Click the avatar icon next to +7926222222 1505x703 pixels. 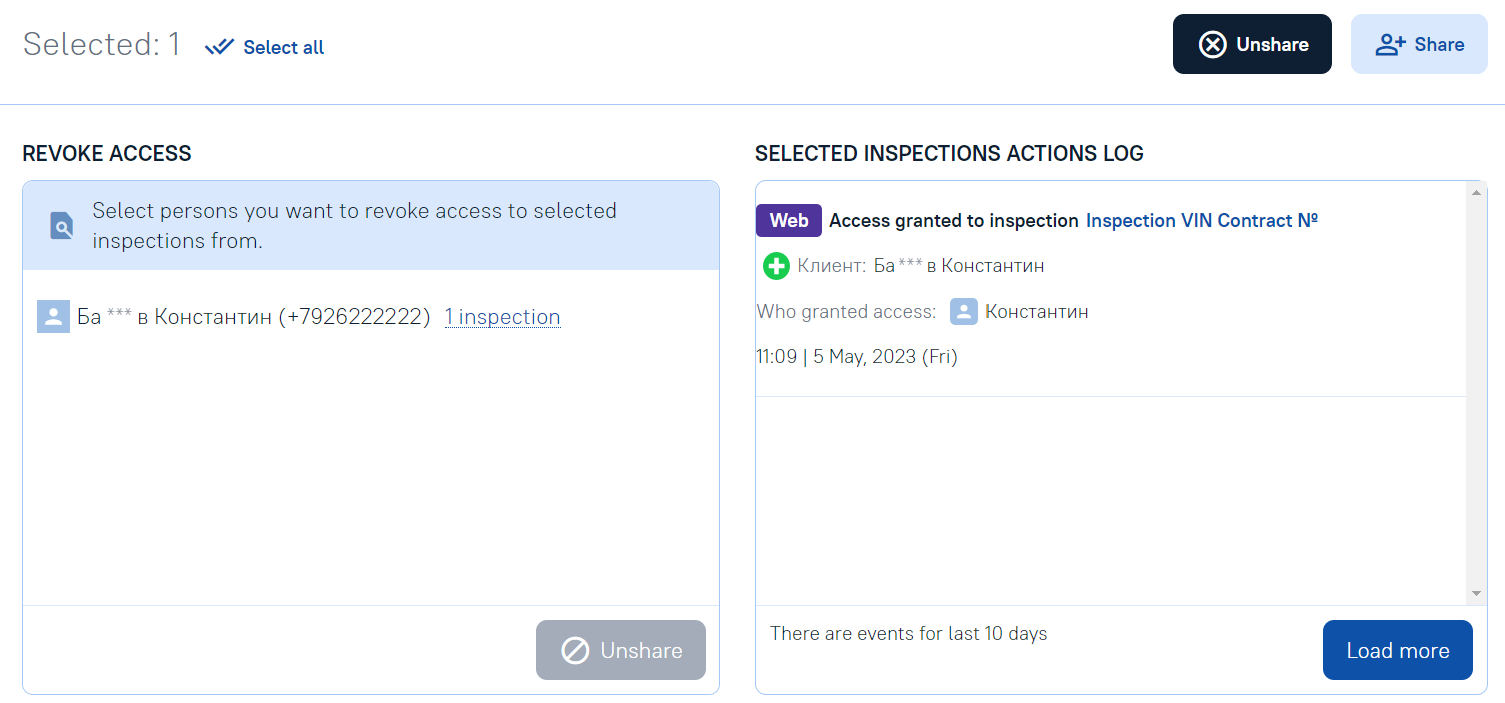[x=53, y=316]
